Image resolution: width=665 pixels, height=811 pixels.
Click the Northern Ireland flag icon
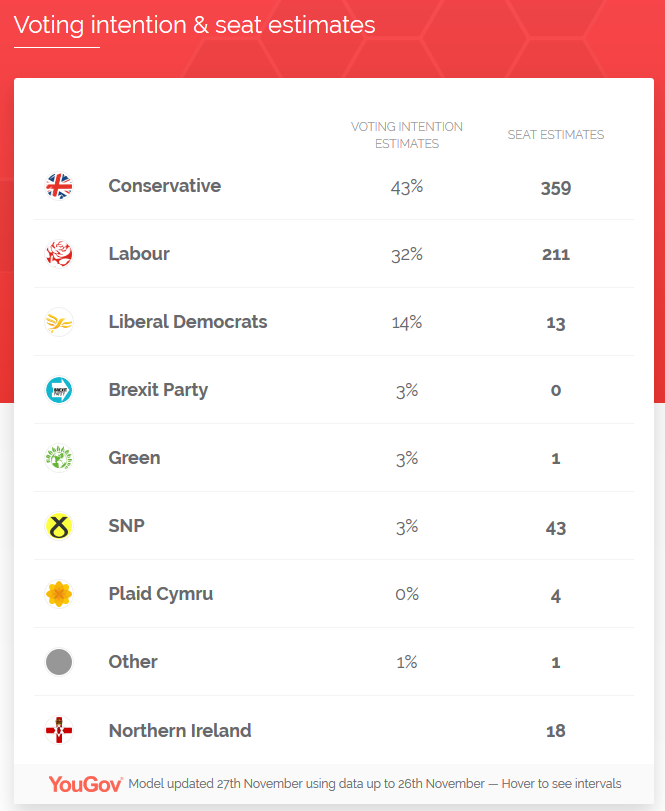click(59, 730)
